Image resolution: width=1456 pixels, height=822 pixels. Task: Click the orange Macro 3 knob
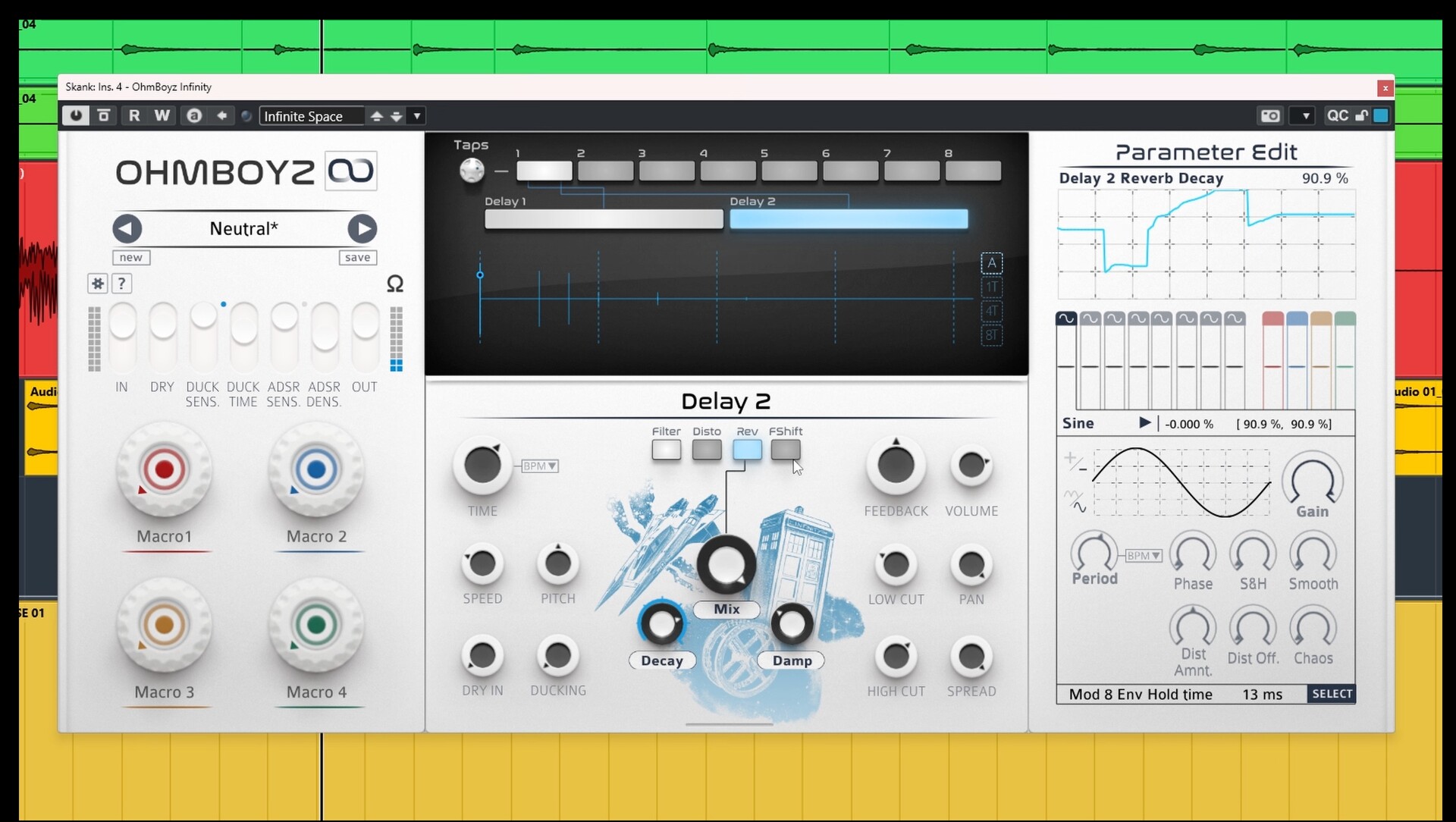point(164,626)
